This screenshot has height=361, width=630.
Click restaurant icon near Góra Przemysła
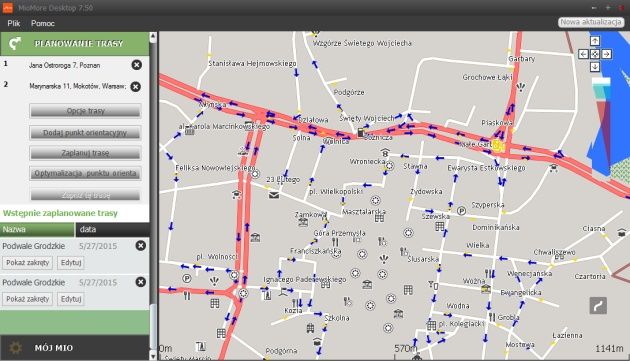(x=335, y=242)
